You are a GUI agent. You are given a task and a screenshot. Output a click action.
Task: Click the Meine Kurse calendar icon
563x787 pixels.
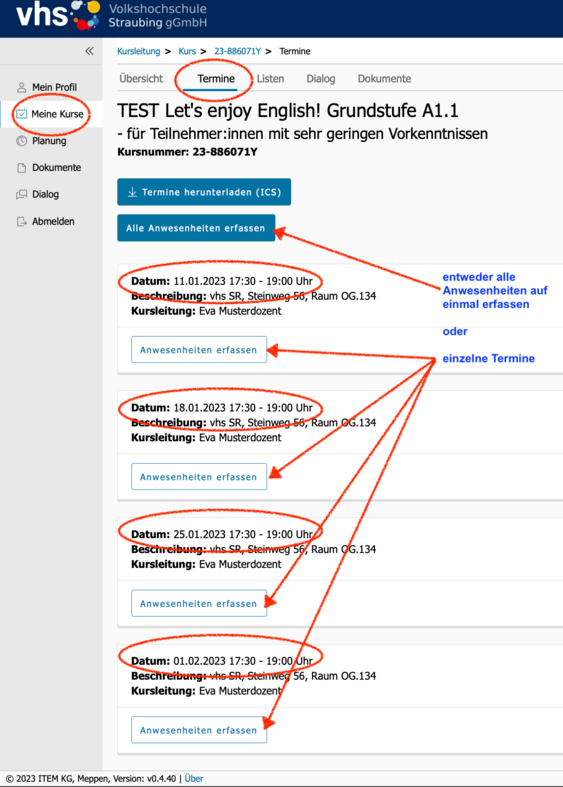[22, 114]
